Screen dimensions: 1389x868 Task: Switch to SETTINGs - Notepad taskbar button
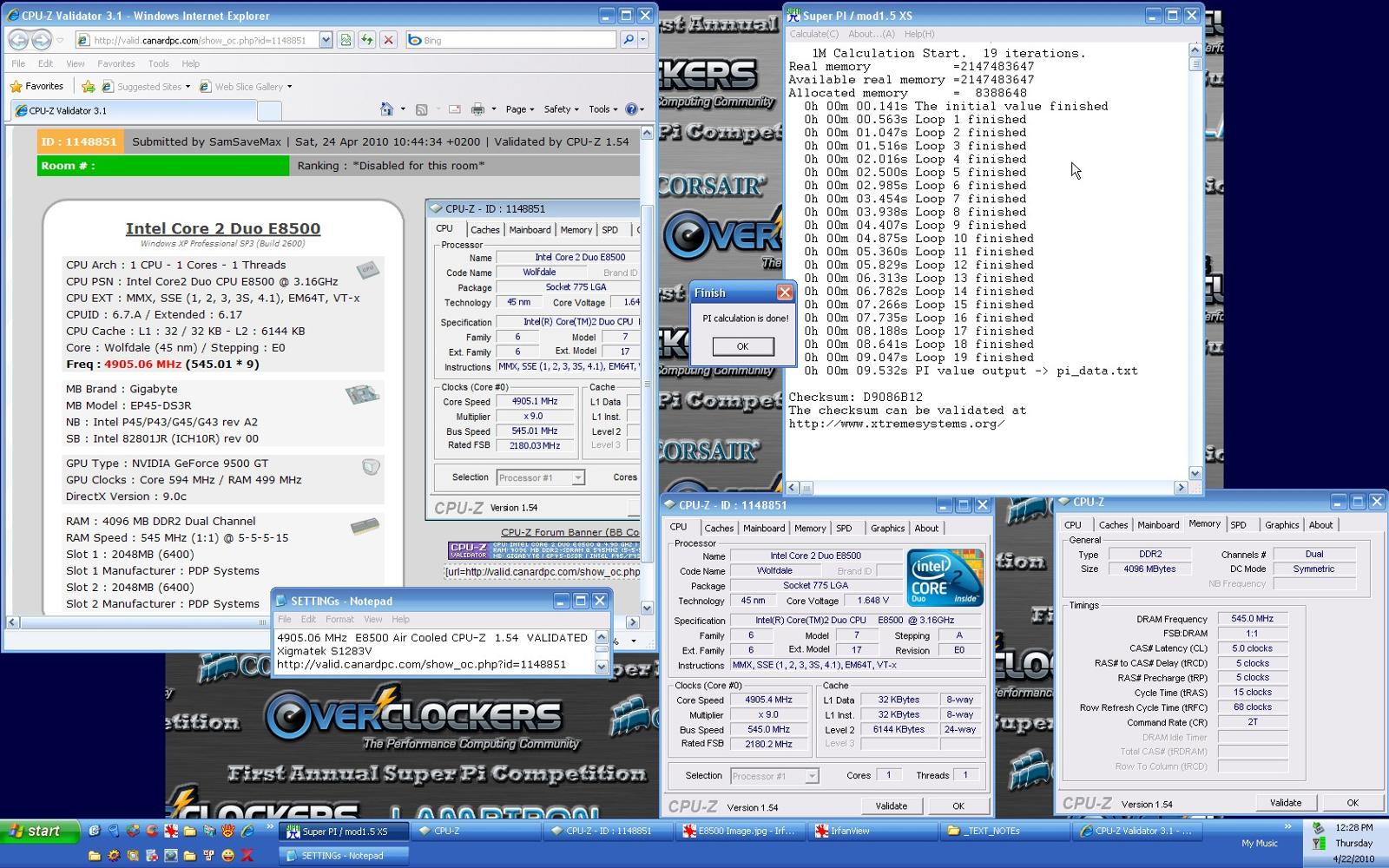point(343,855)
